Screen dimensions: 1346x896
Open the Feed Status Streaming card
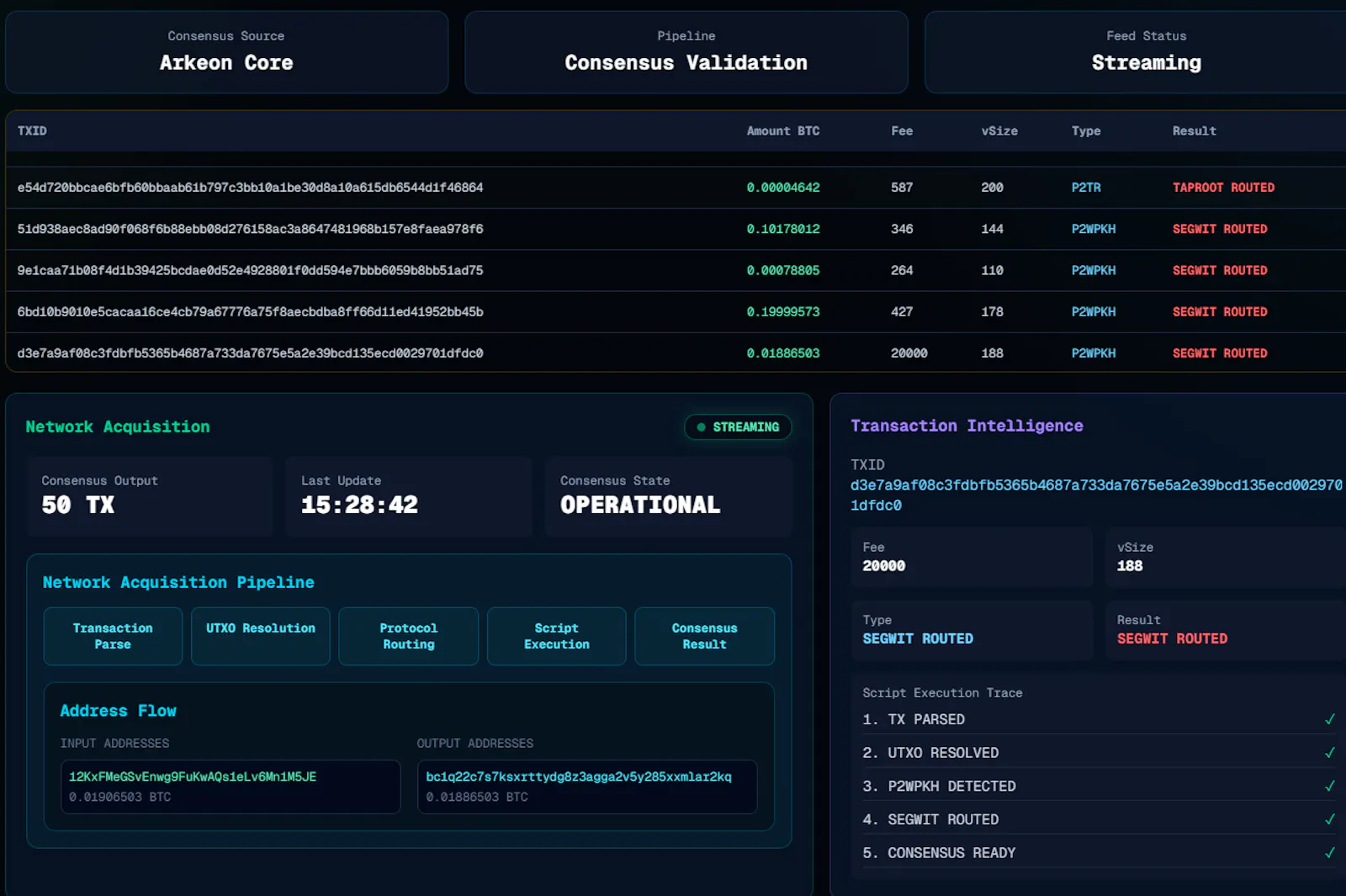(x=1136, y=52)
